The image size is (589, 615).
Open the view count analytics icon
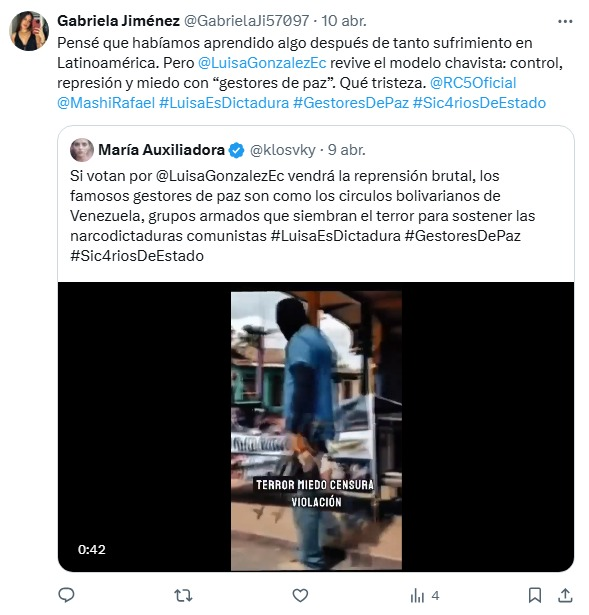pos(417,596)
